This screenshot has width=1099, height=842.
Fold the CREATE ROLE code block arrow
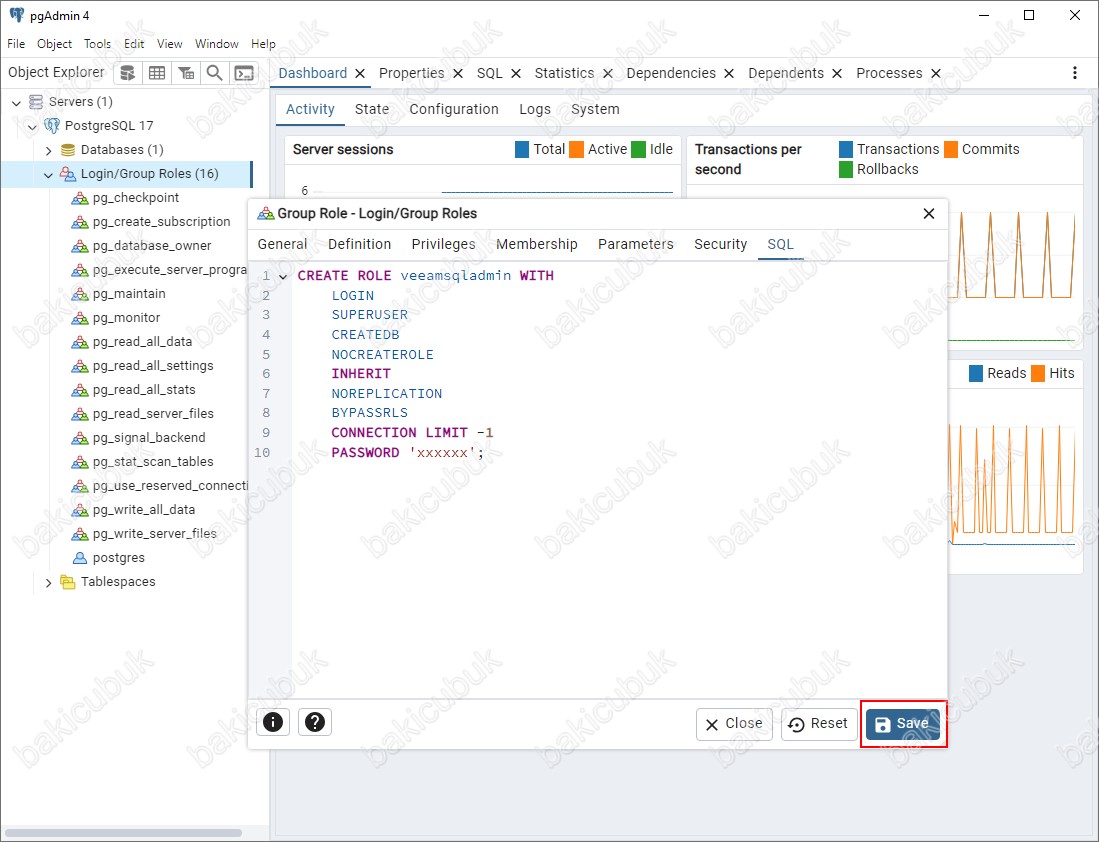click(283, 276)
